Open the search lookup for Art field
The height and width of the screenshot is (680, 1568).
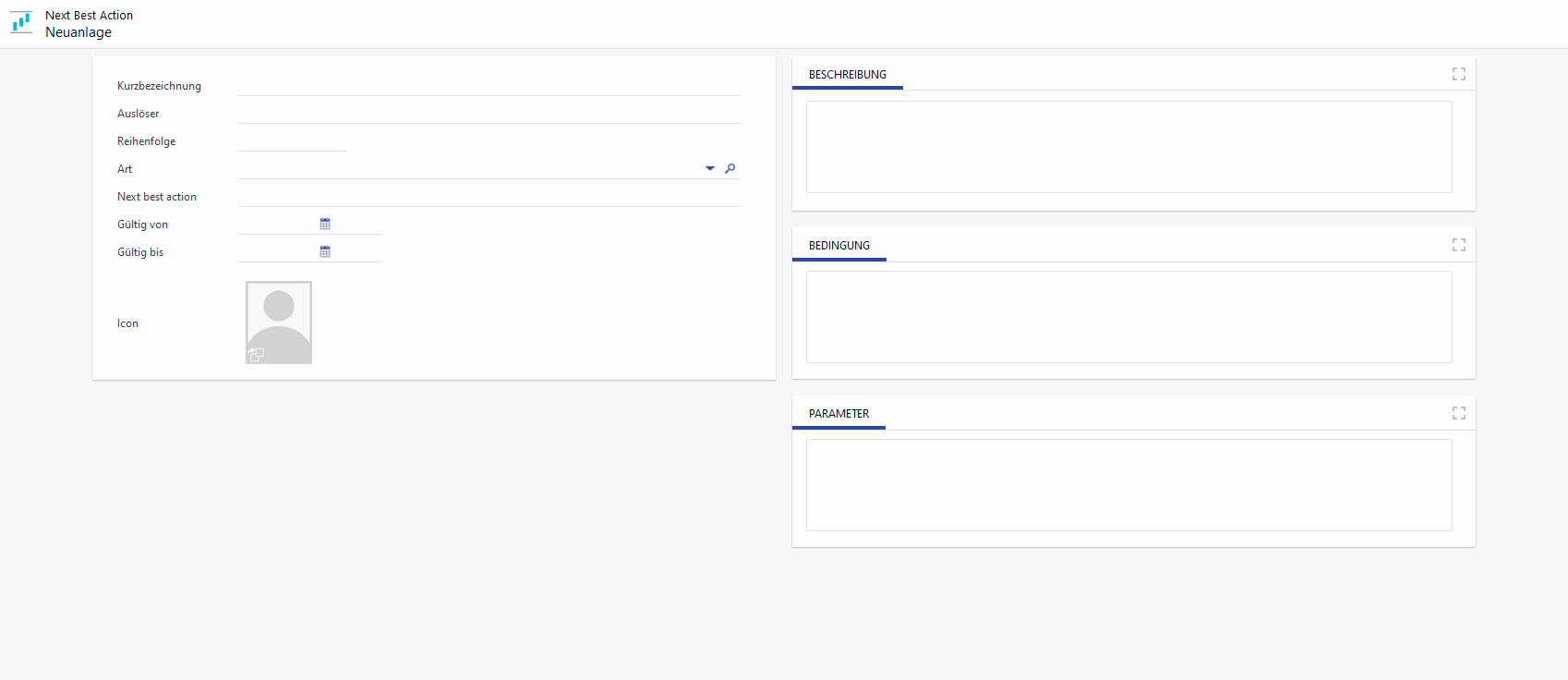pyautogui.click(x=730, y=168)
